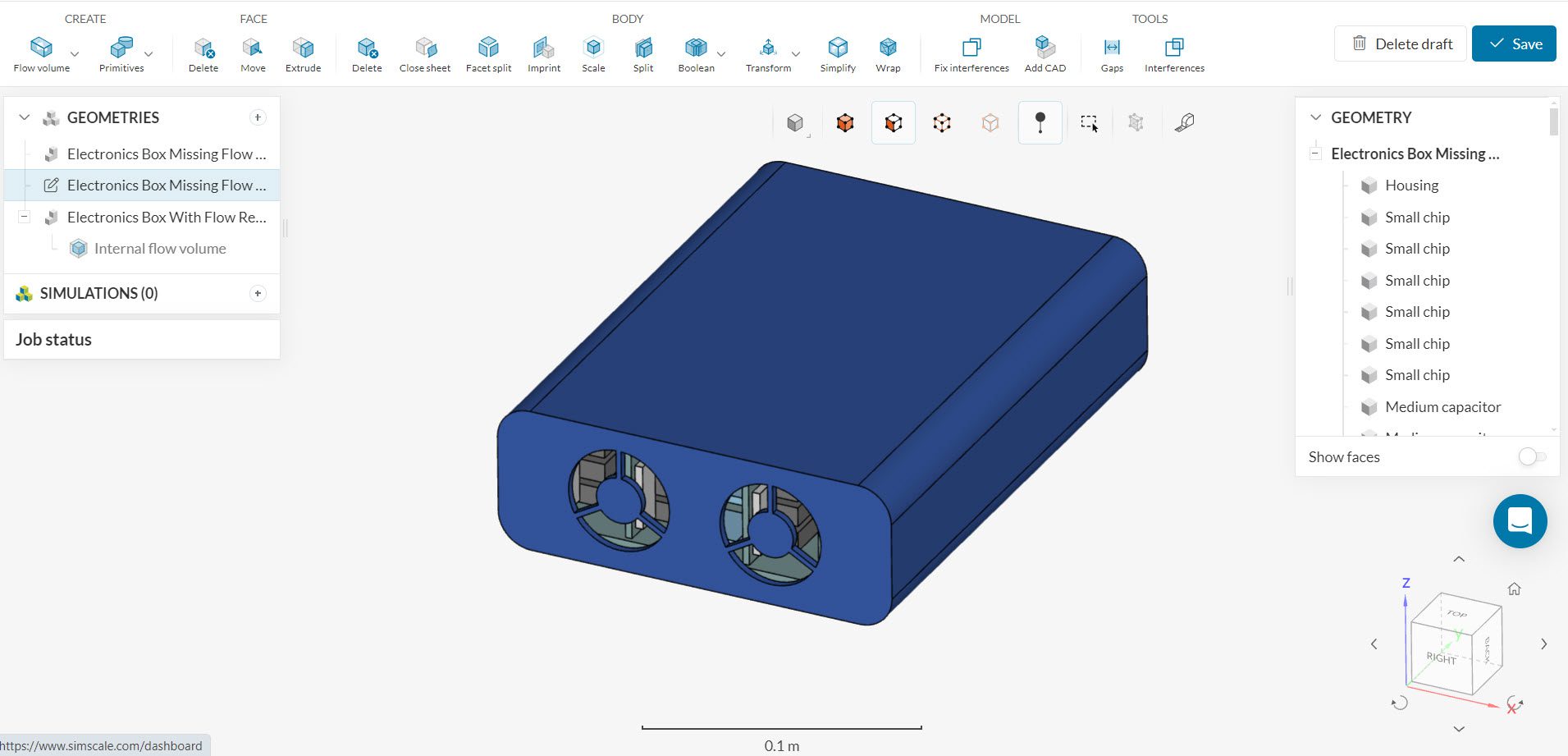Click the Delete draft button
The image size is (1568, 756).
(x=1400, y=44)
